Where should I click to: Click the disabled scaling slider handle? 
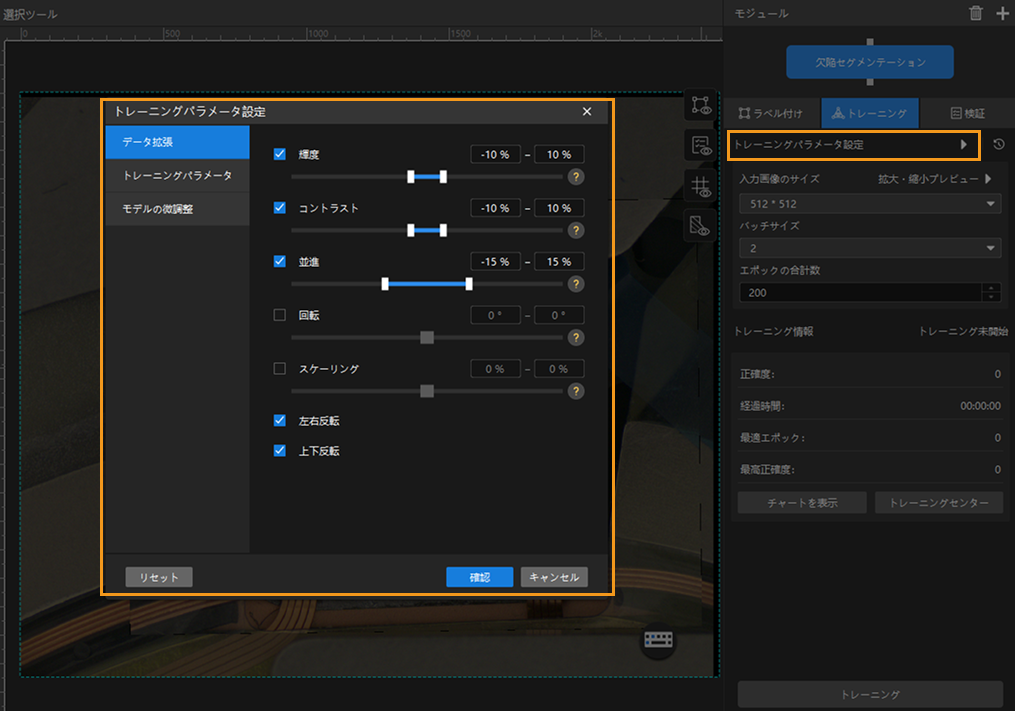(427, 391)
